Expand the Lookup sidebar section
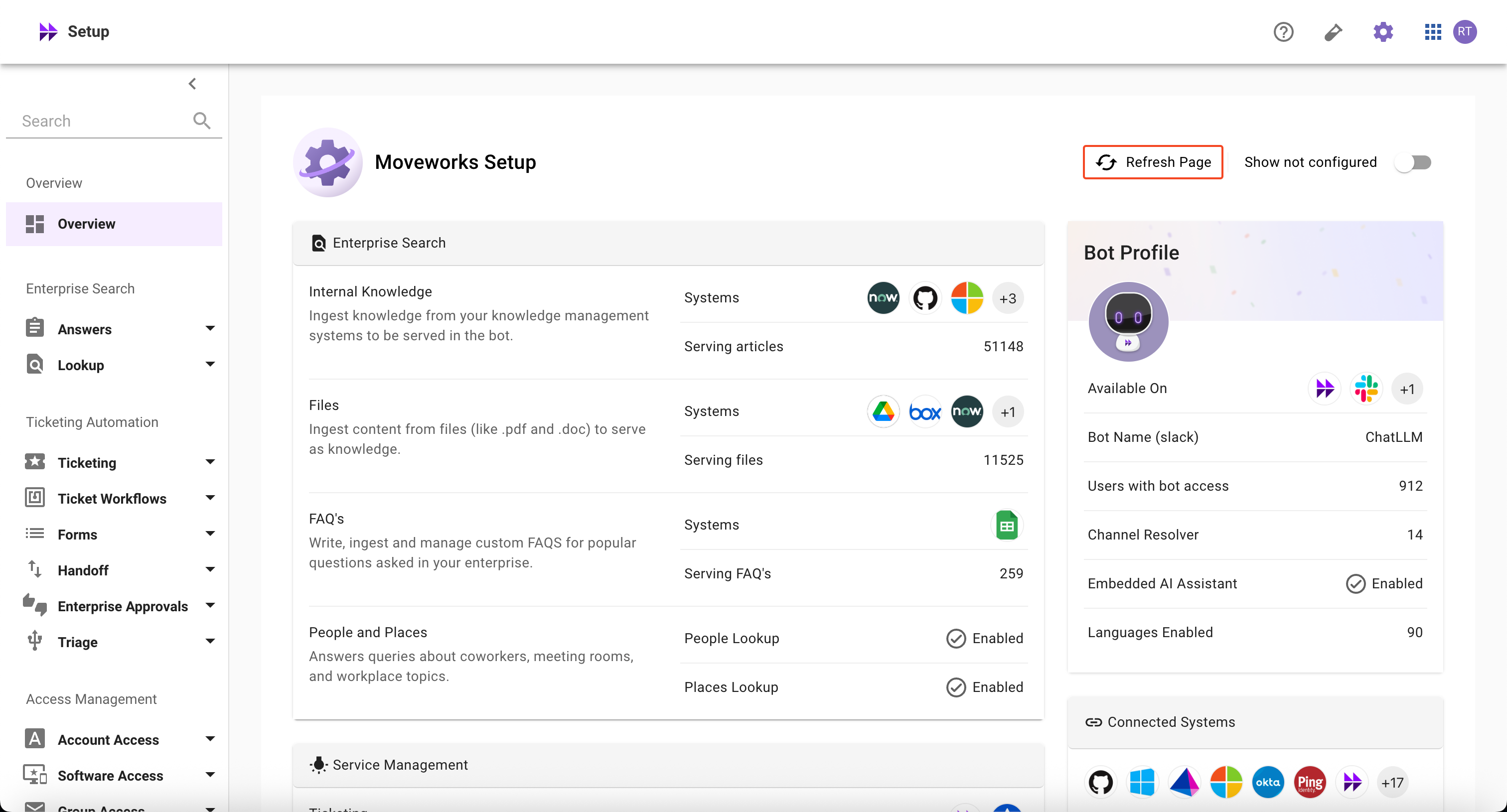This screenshot has height=812, width=1507. click(210, 364)
